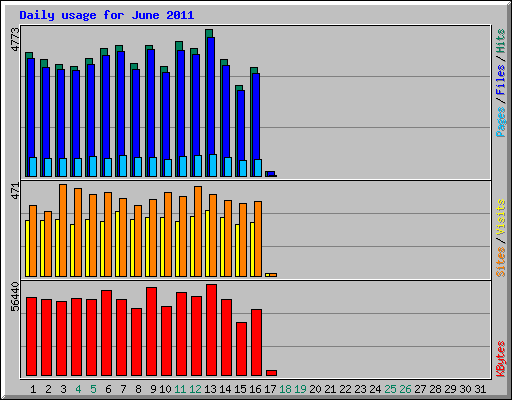Click day '30' on the x-axis
The width and height of the screenshot is (512, 400).
coord(465,389)
